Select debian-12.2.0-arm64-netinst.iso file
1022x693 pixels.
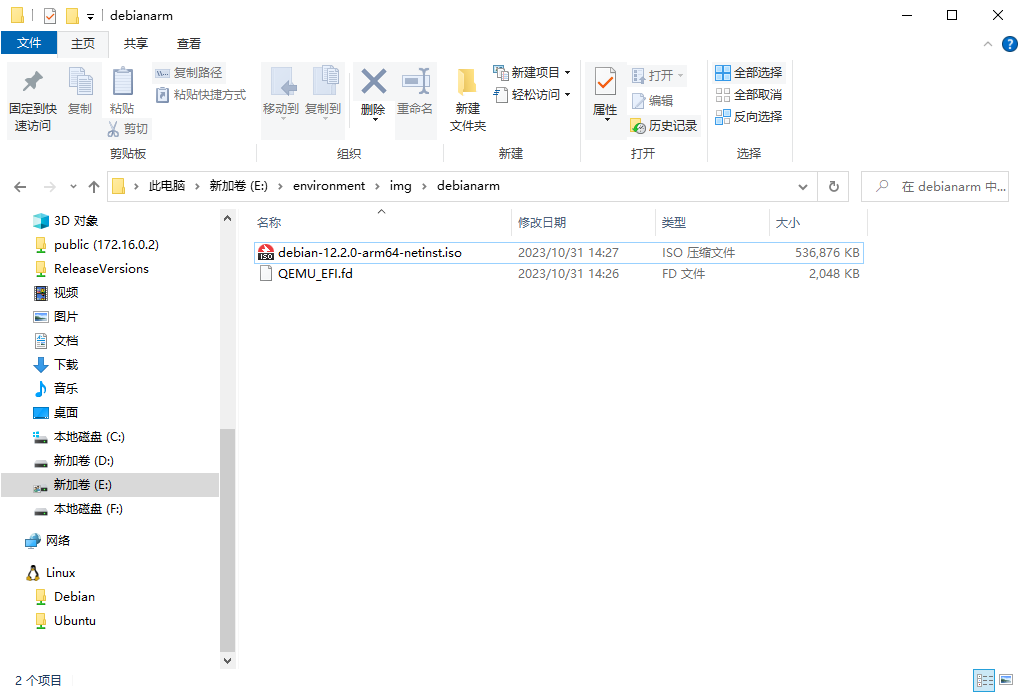pyautogui.click(x=559, y=252)
